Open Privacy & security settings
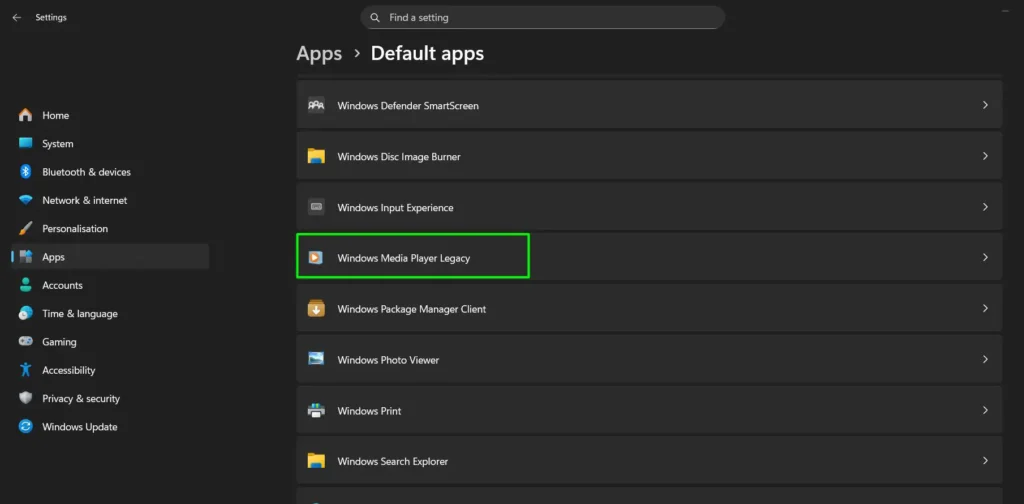Image resolution: width=1024 pixels, height=504 pixels. coord(81,398)
